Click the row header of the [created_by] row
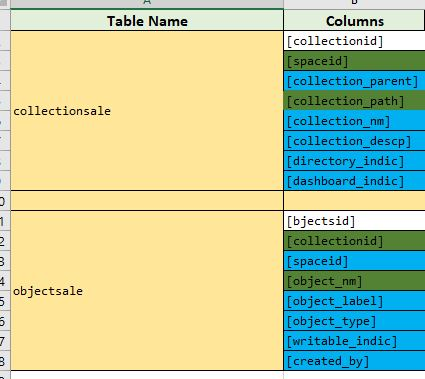The height and width of the screenshot is (379, 425). [5, 361]
